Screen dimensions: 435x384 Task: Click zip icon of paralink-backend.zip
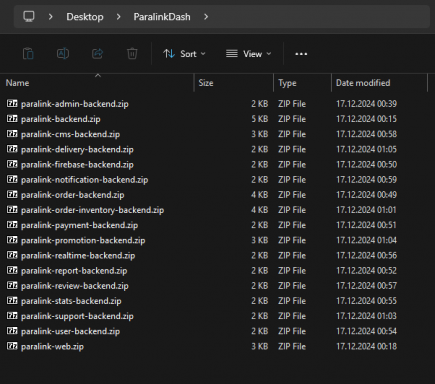click(x=12, y=118)
